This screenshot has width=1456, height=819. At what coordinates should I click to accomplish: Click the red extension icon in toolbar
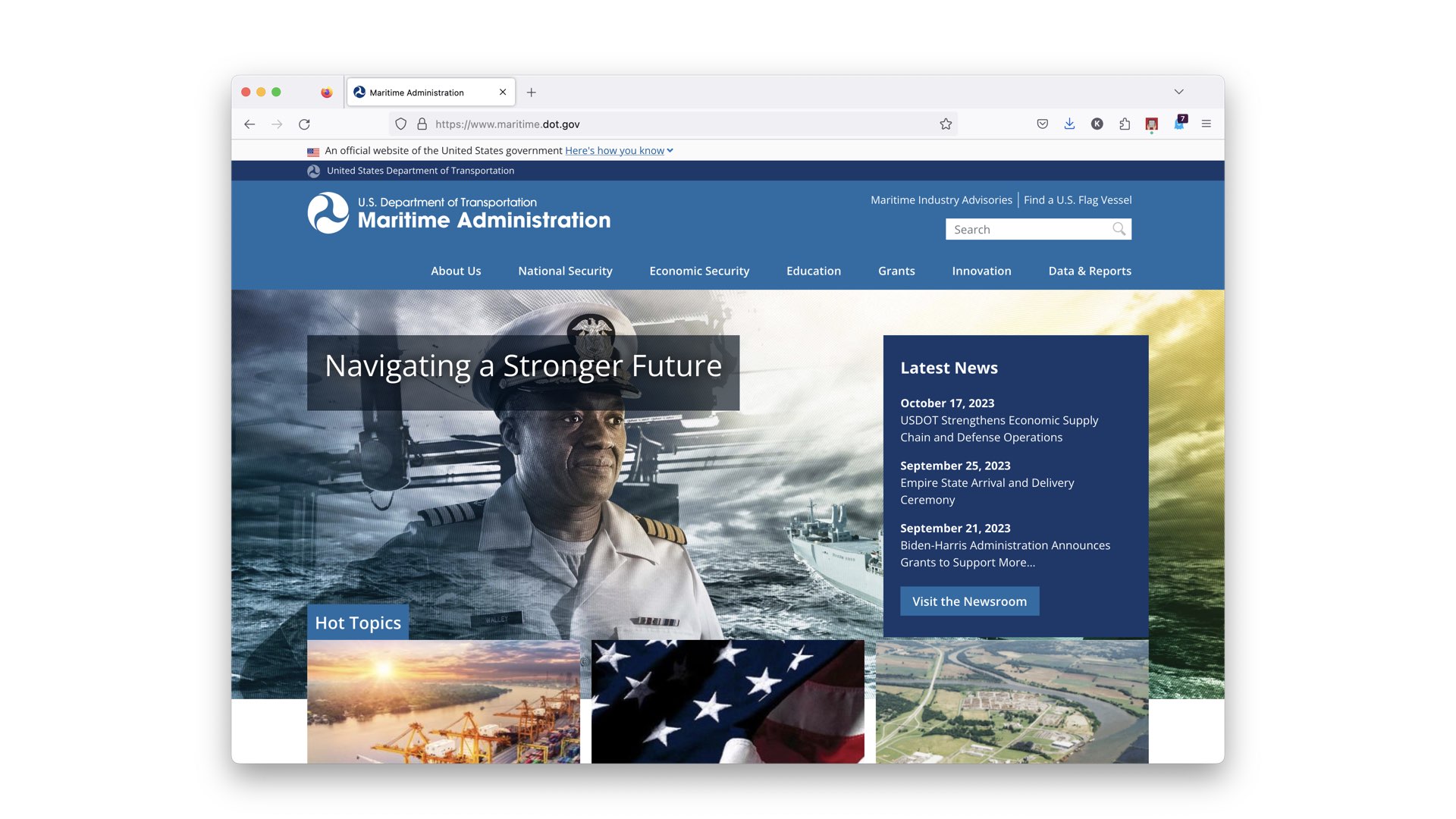1152,124
